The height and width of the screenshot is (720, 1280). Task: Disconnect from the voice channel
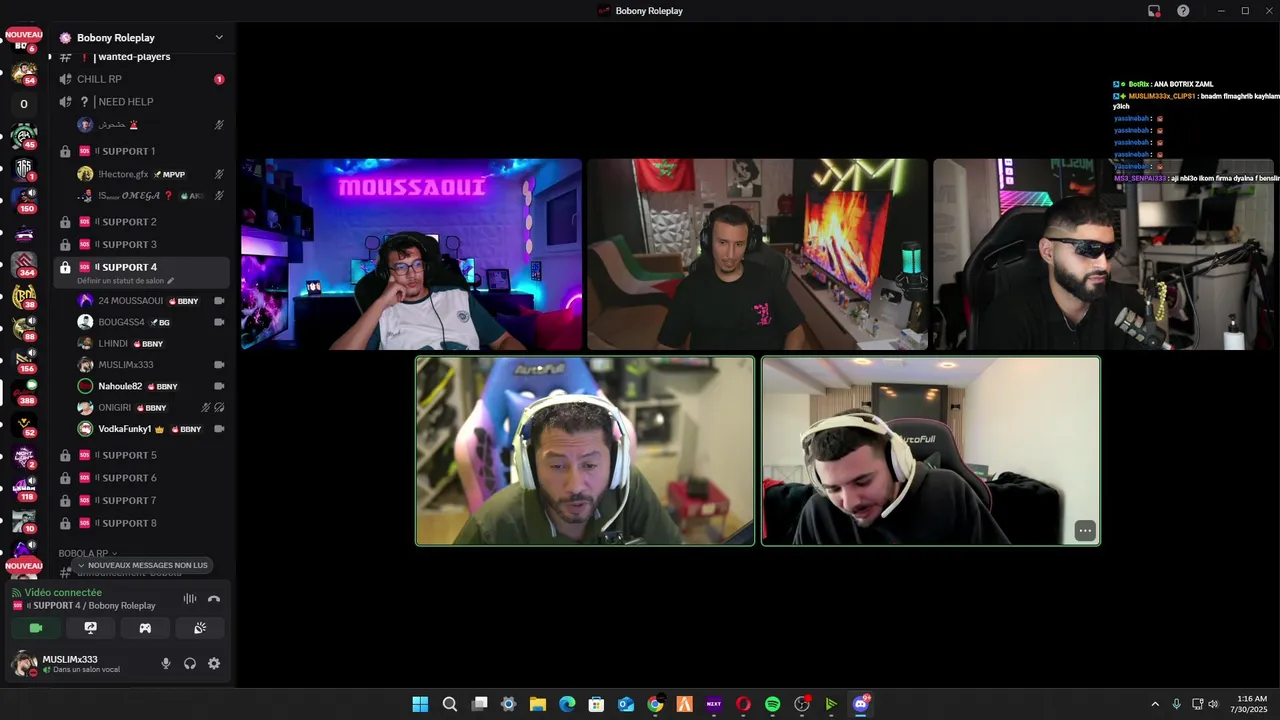213,599
